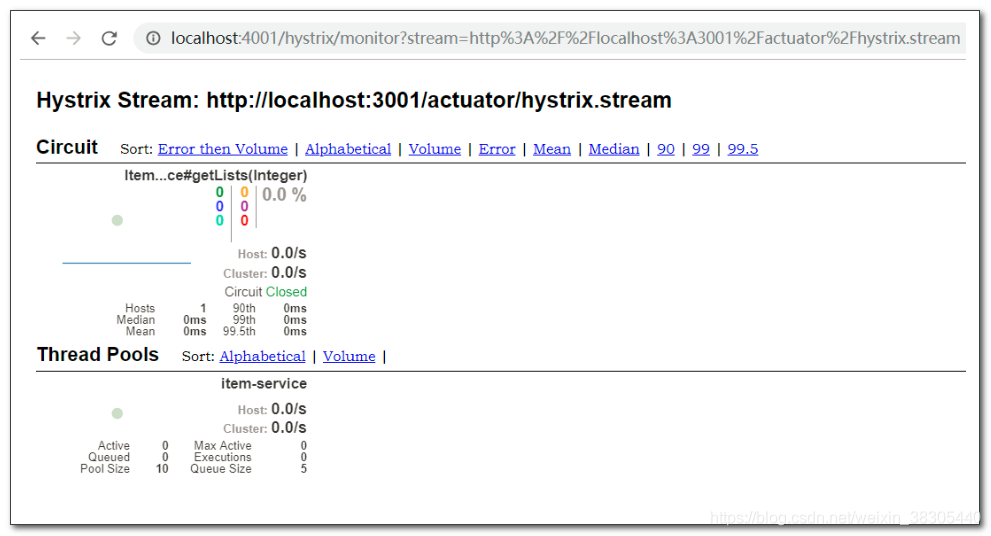This screenshot has width=991, height=536.
Task: Sort circuits by 90 percentile
Action: (x=666, y=149)
